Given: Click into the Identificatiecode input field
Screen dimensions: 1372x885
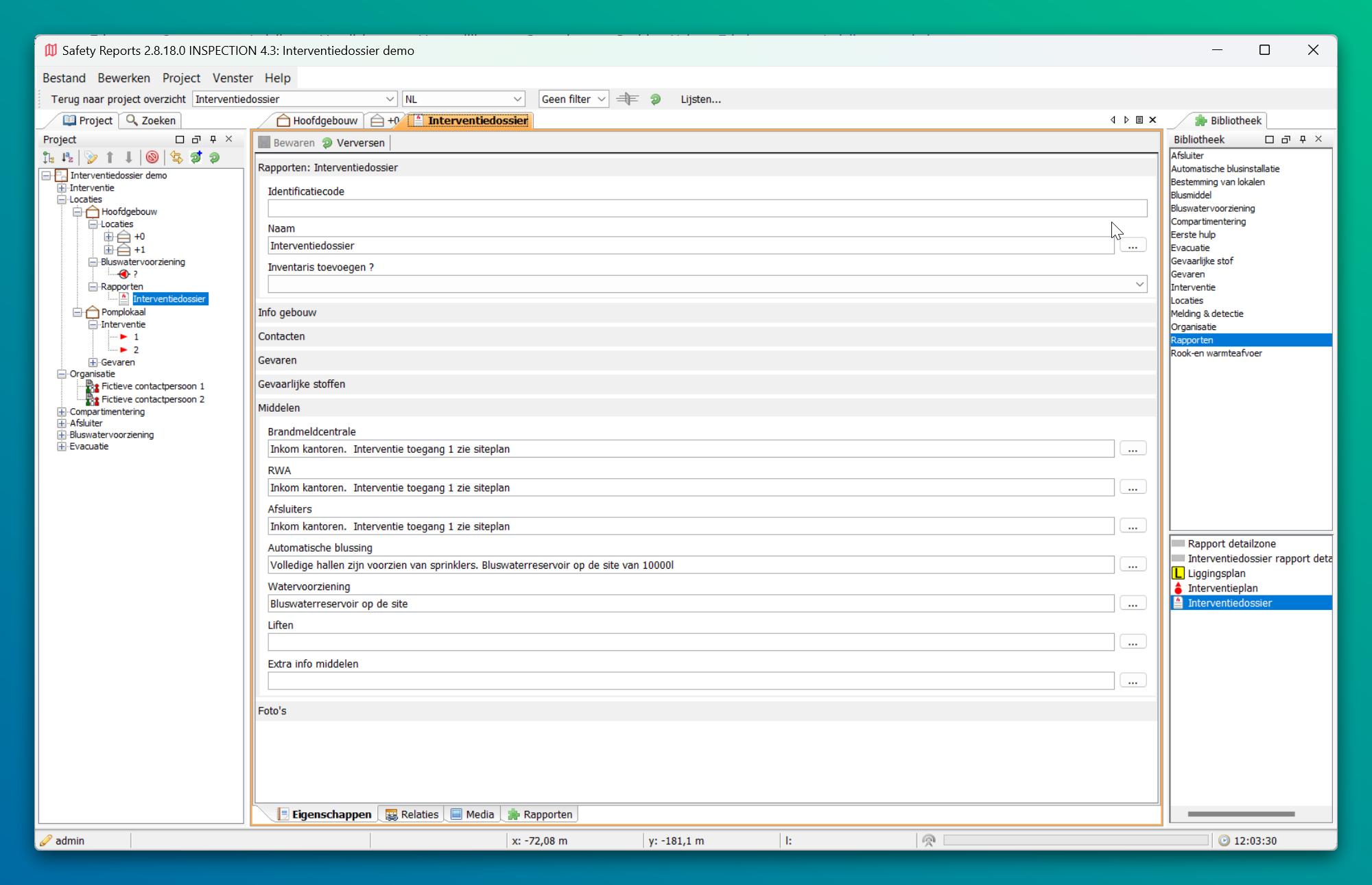Looking at the screenshot, I should pyautogui.click(x=707, y=209).
